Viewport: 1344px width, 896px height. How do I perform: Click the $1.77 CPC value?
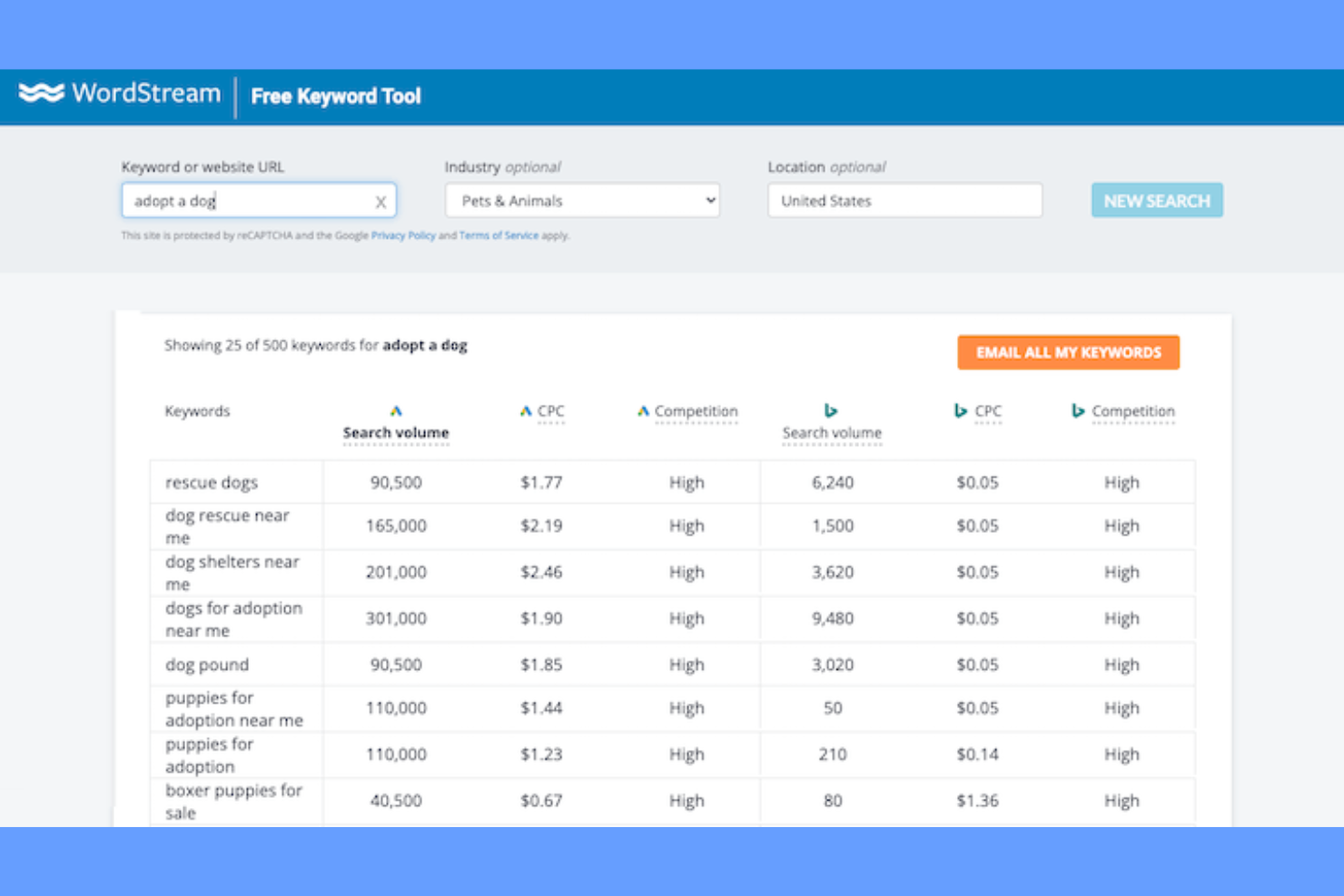pyautogui.click(x=541, y=482)
